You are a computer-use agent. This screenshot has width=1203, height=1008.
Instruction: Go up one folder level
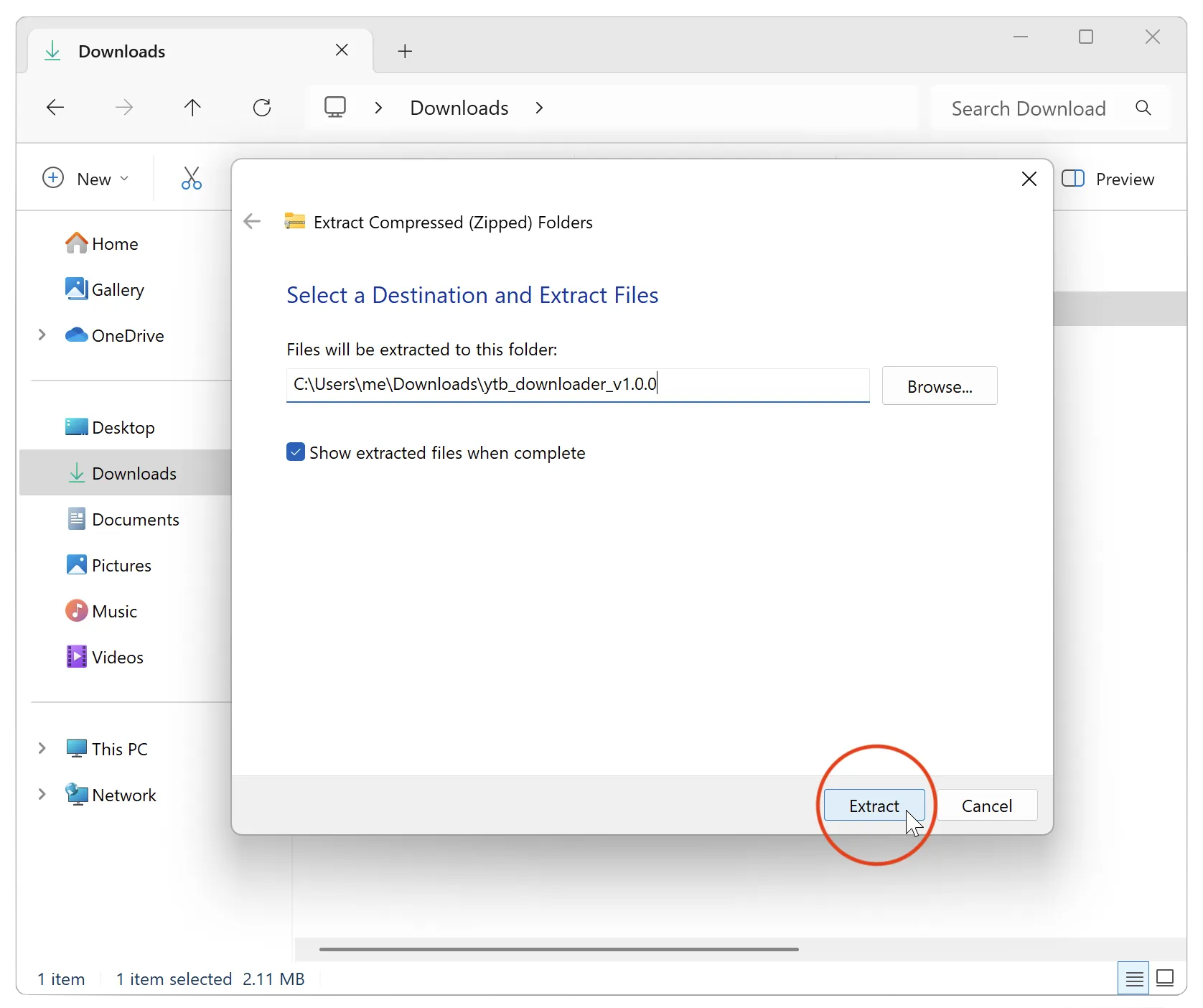coord(192,108)
